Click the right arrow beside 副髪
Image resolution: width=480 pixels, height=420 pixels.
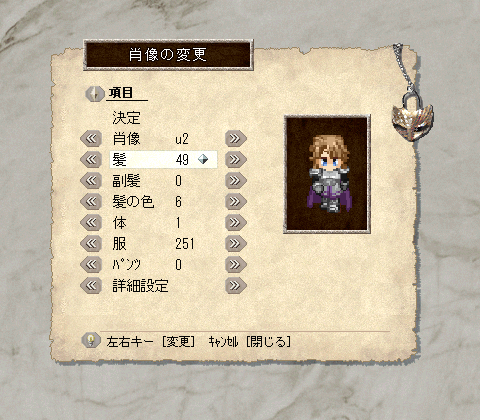236,181
